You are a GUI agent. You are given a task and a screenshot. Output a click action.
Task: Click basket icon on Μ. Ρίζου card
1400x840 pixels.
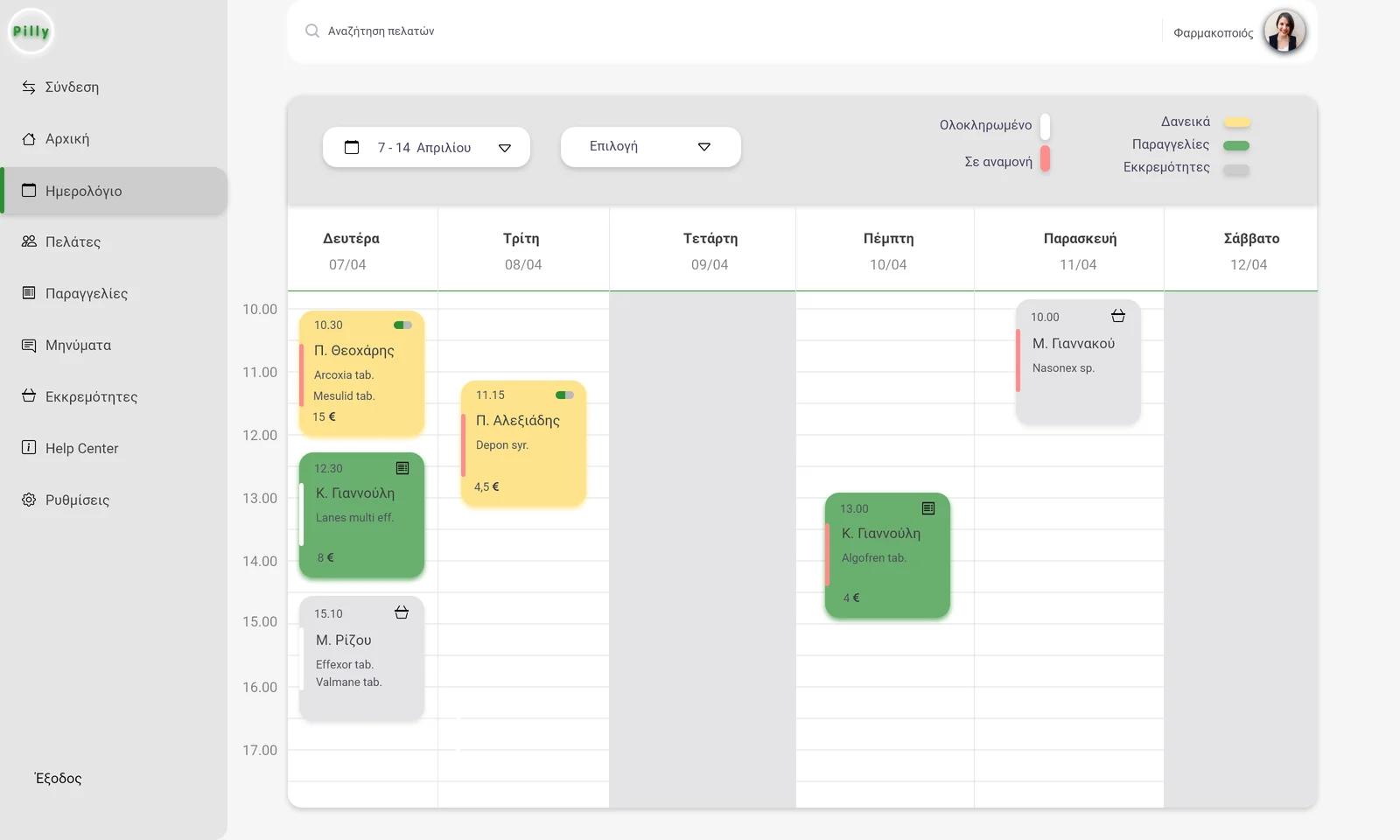tap(402, 612)
